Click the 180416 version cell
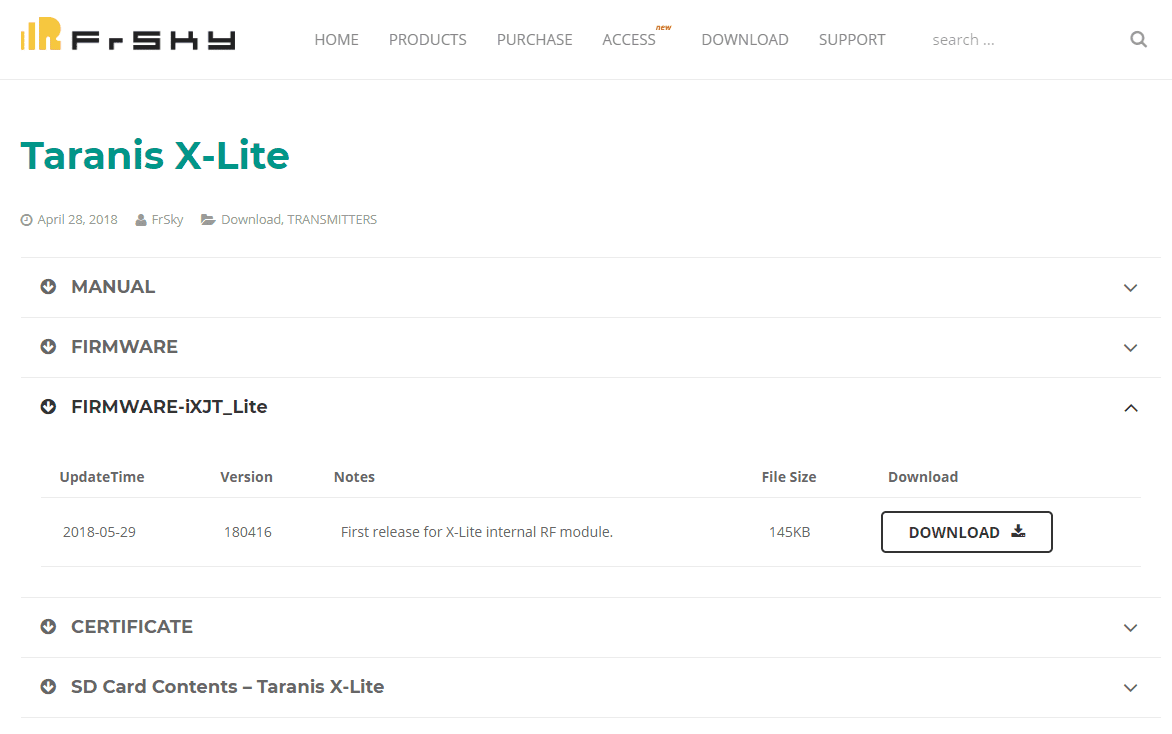This screenshot has width=1172, height=734. (247, 532)
